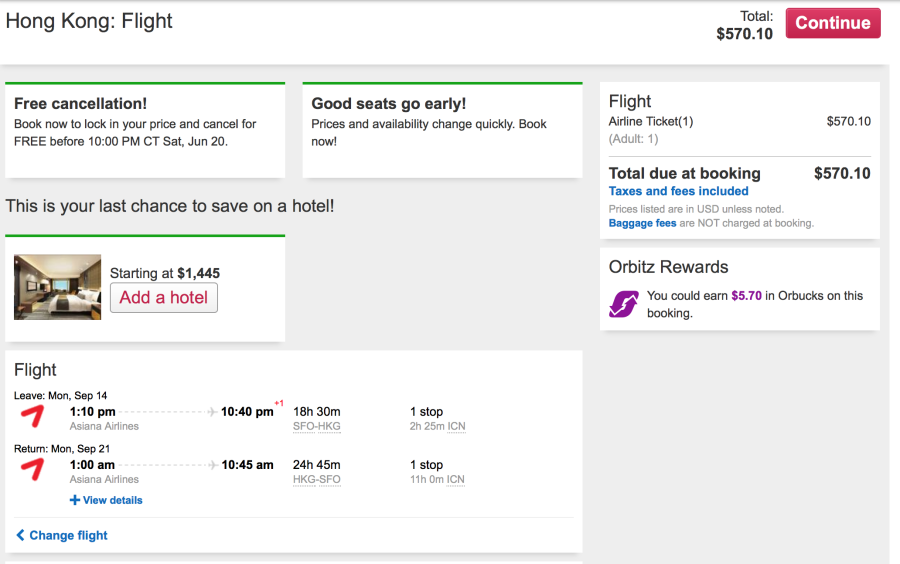Click the Asiana Airlines logo on return flight
The image size is (900, 564).
point(33,469)
